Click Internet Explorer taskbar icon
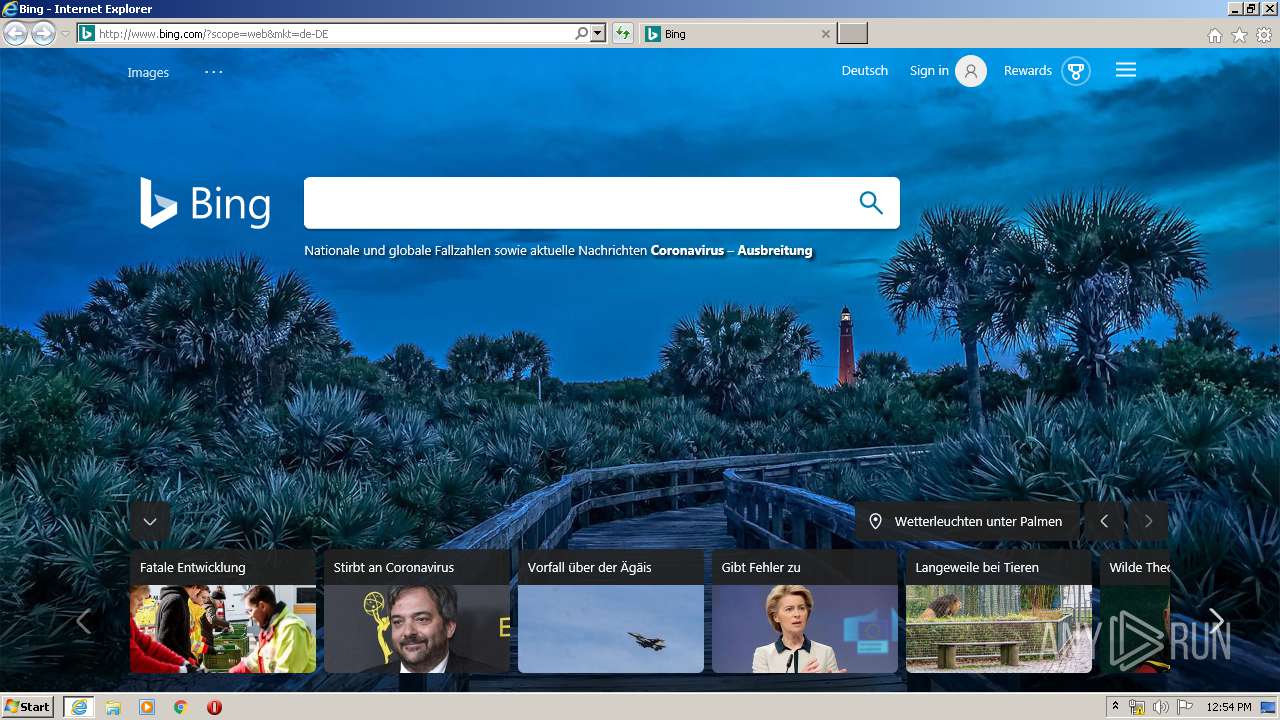This screenshot has height=720, width=1280. coord(79,707)
